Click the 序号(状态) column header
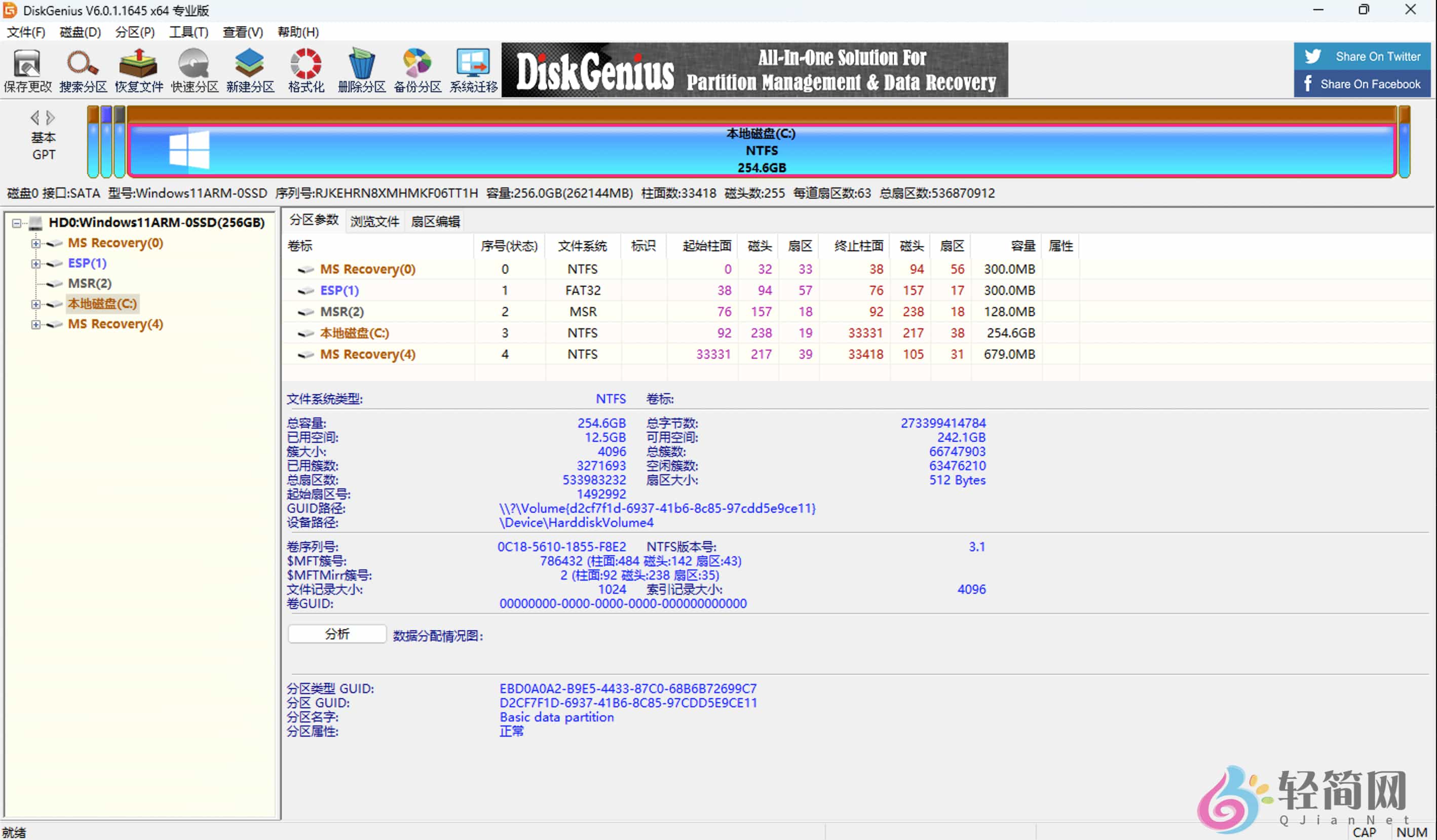This screenshot has height=840, width=1437. (x=509, y=246)
